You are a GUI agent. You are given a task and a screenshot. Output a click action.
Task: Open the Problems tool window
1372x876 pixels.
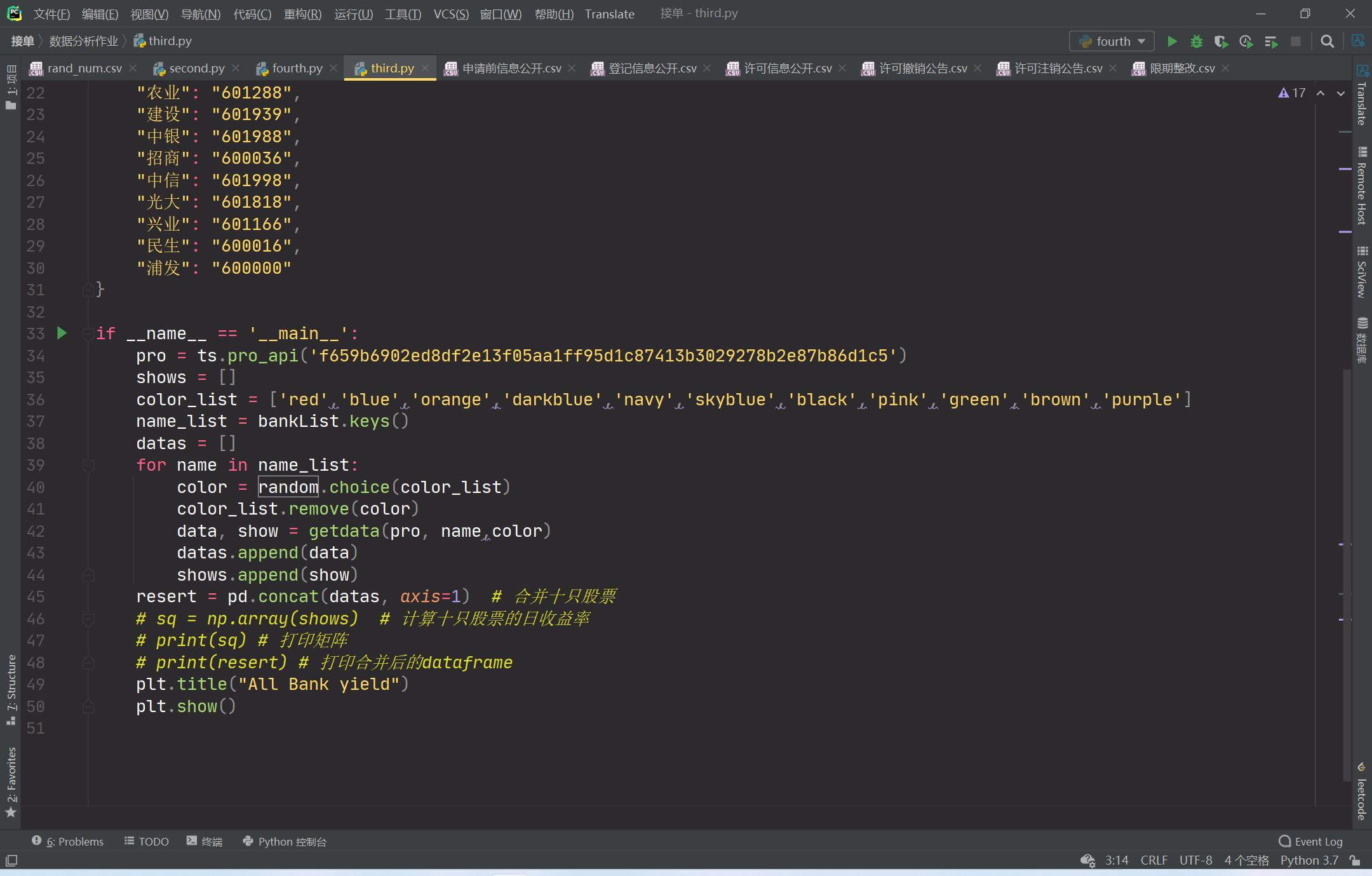tap(67, 841)
